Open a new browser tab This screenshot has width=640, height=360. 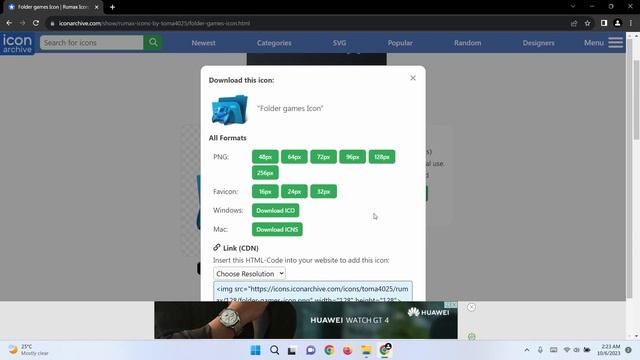(112, 7)
